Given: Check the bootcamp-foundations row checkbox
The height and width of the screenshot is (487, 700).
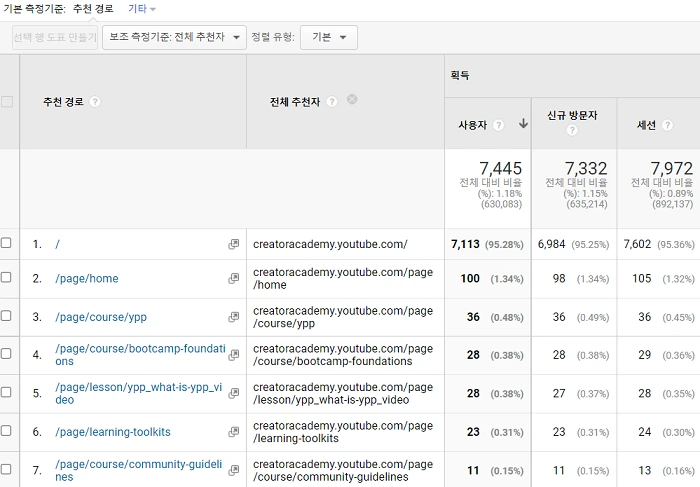Looking at the screenshot, I should pos(6,354).
